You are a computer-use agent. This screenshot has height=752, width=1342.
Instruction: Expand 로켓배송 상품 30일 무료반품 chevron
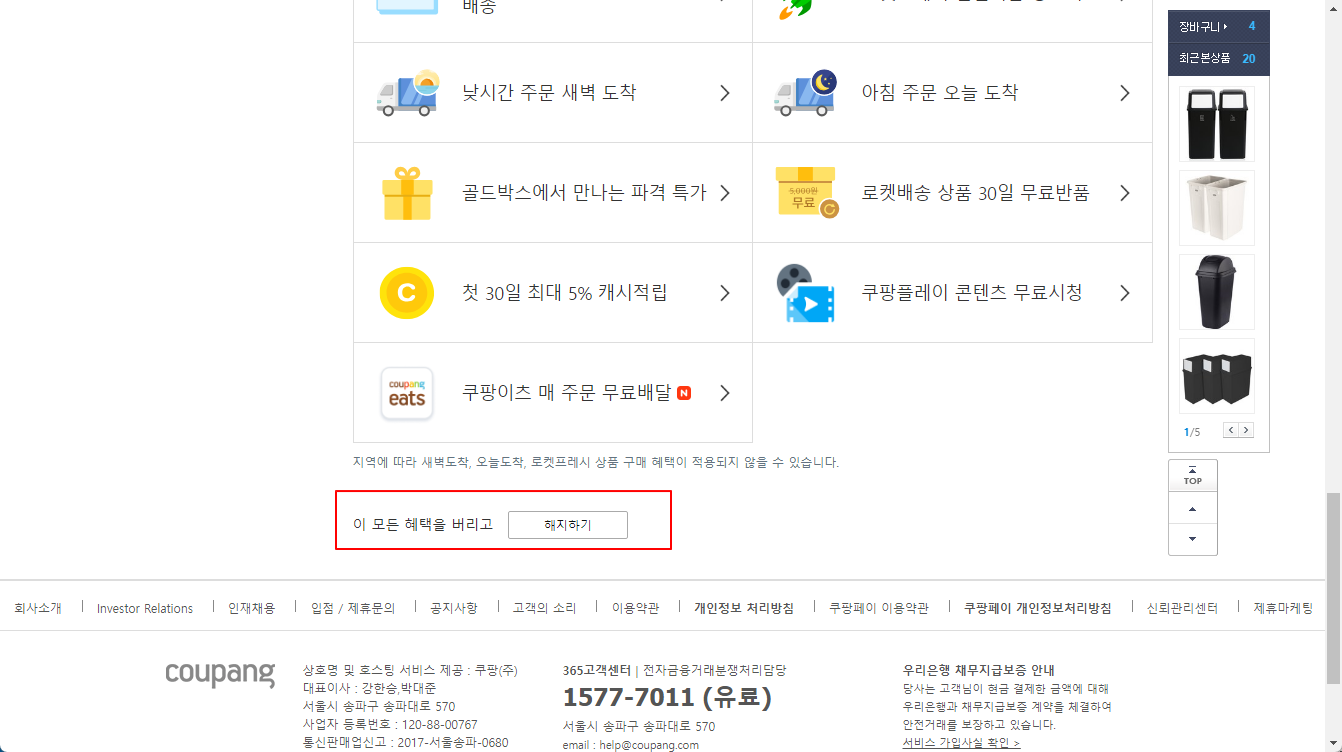pos(1125,193)
